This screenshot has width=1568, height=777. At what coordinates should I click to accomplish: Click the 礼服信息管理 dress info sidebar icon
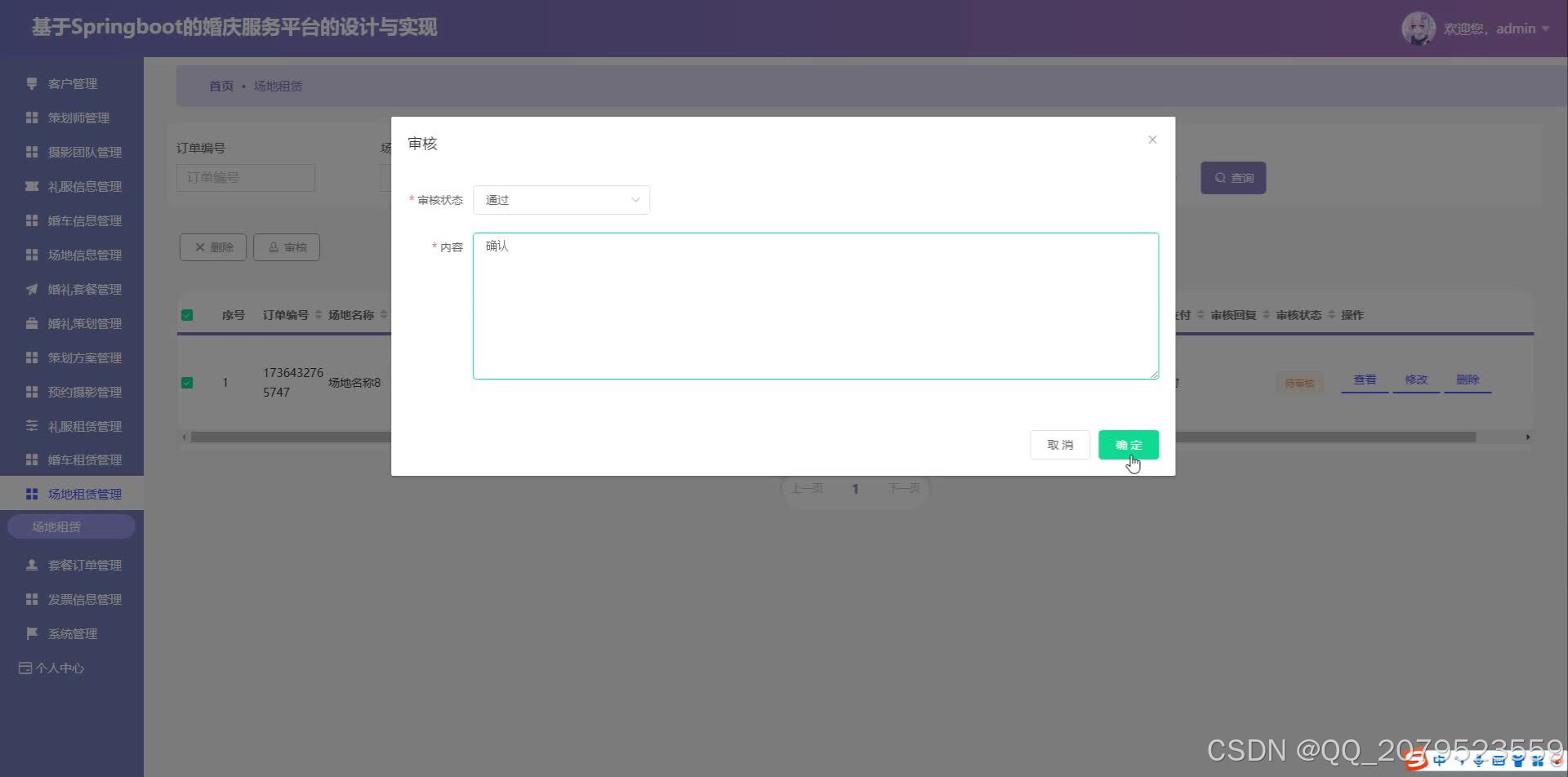tap(31, 186)
